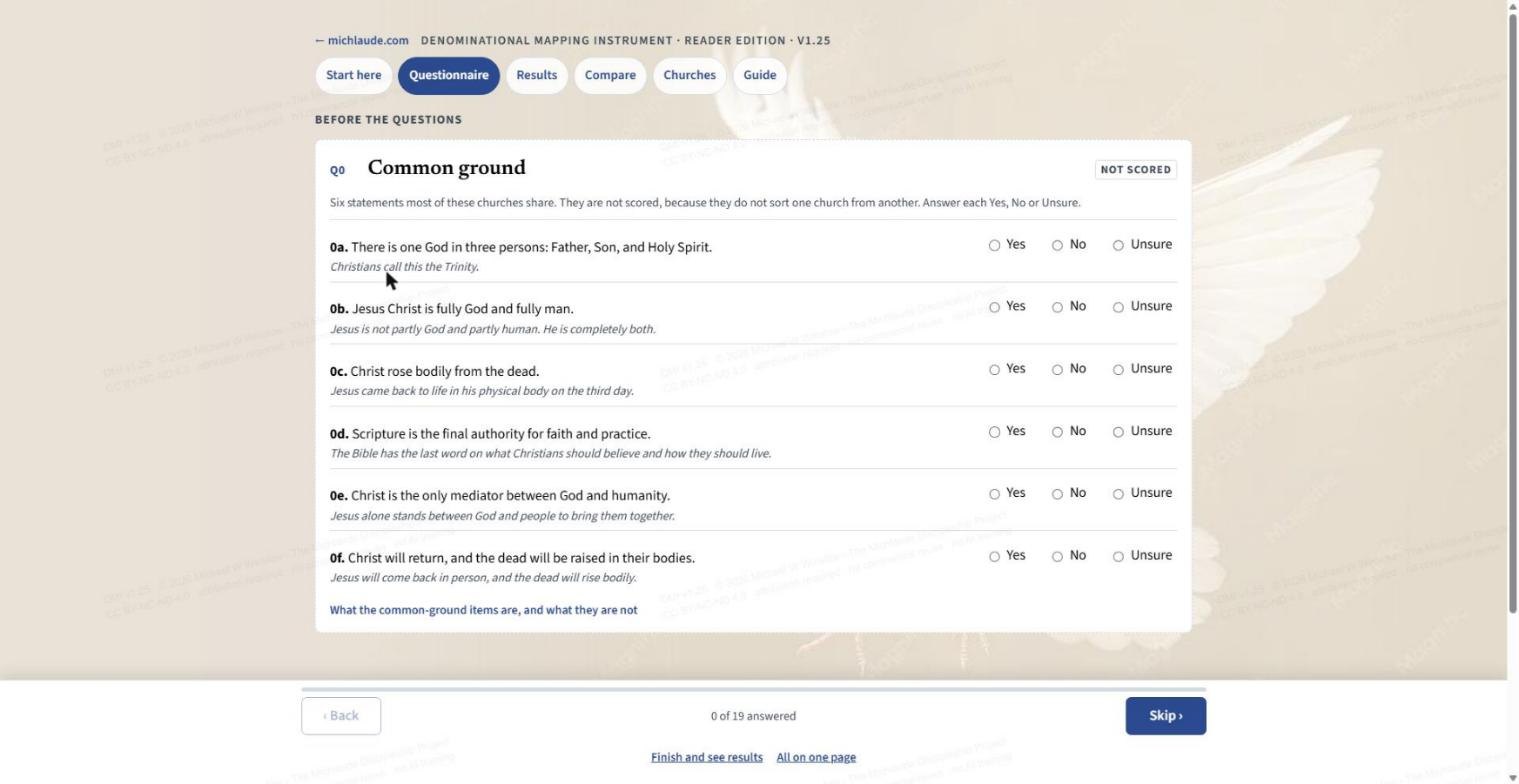The image size is (1519, 784).
Task: Select Unsure for 0a Trinity statement
Action: point(1118,245)
